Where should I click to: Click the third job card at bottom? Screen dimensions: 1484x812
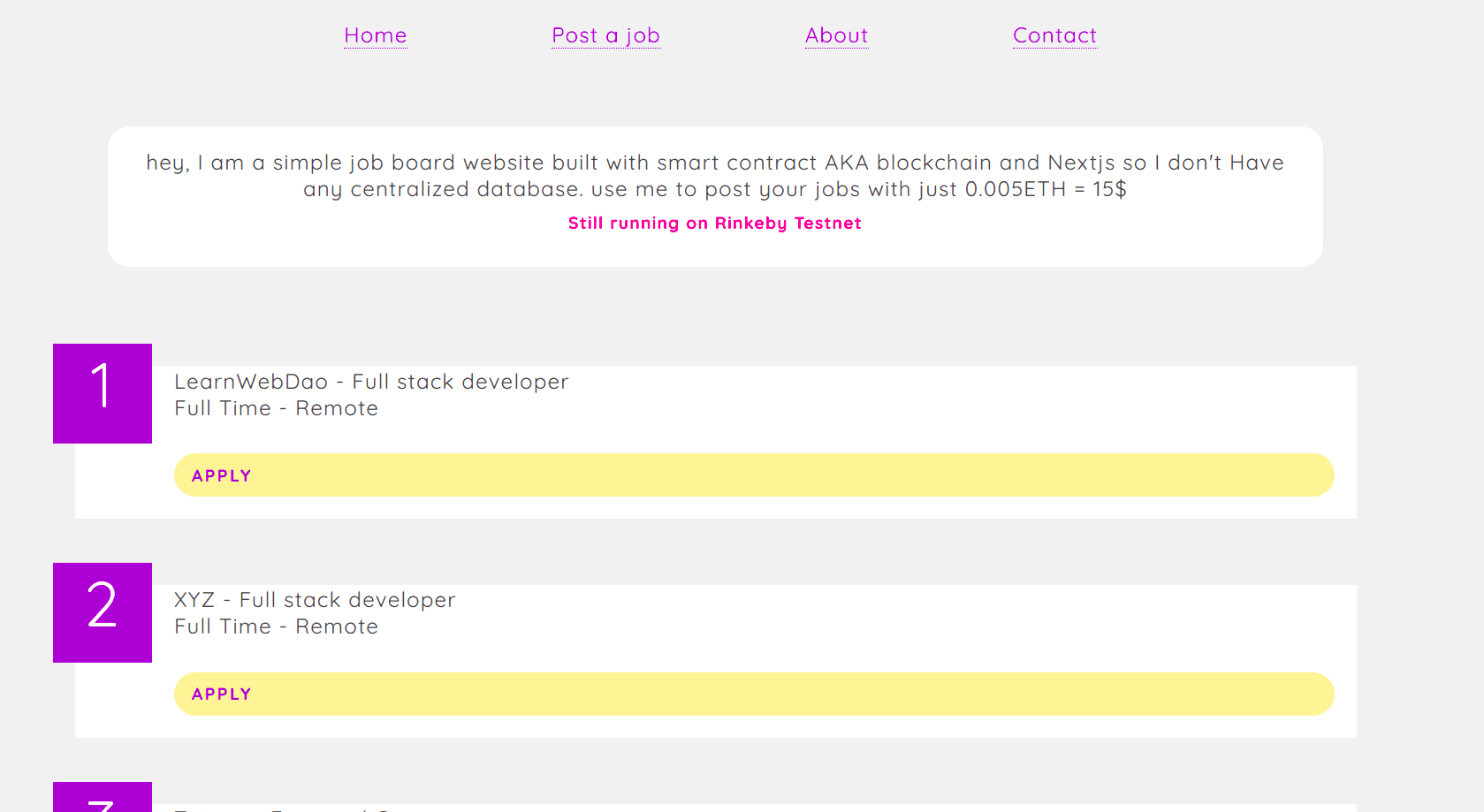point(751,808)
